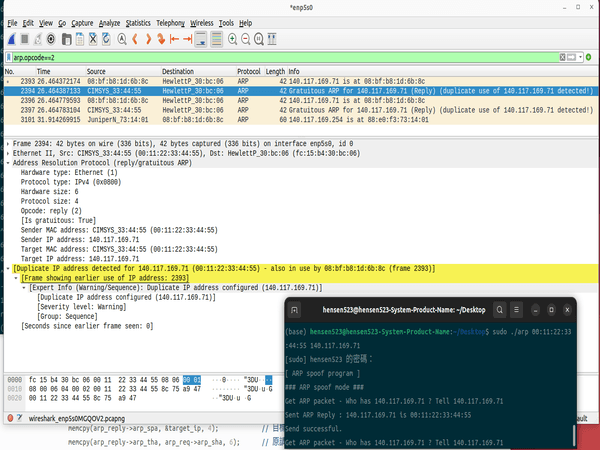Image resolution: width=600 pixels, height=450 pixels.
Task: Sort packets by Info column
Action: (x=443, y=72)
